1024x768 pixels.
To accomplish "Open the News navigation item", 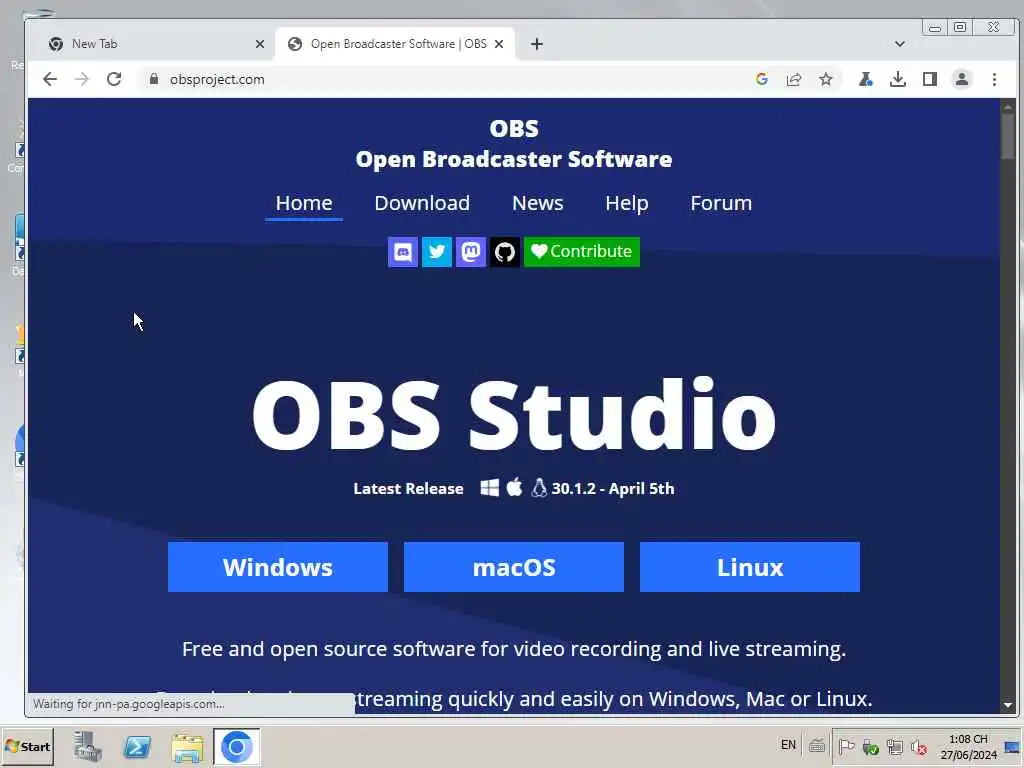I will coord(537,203).
